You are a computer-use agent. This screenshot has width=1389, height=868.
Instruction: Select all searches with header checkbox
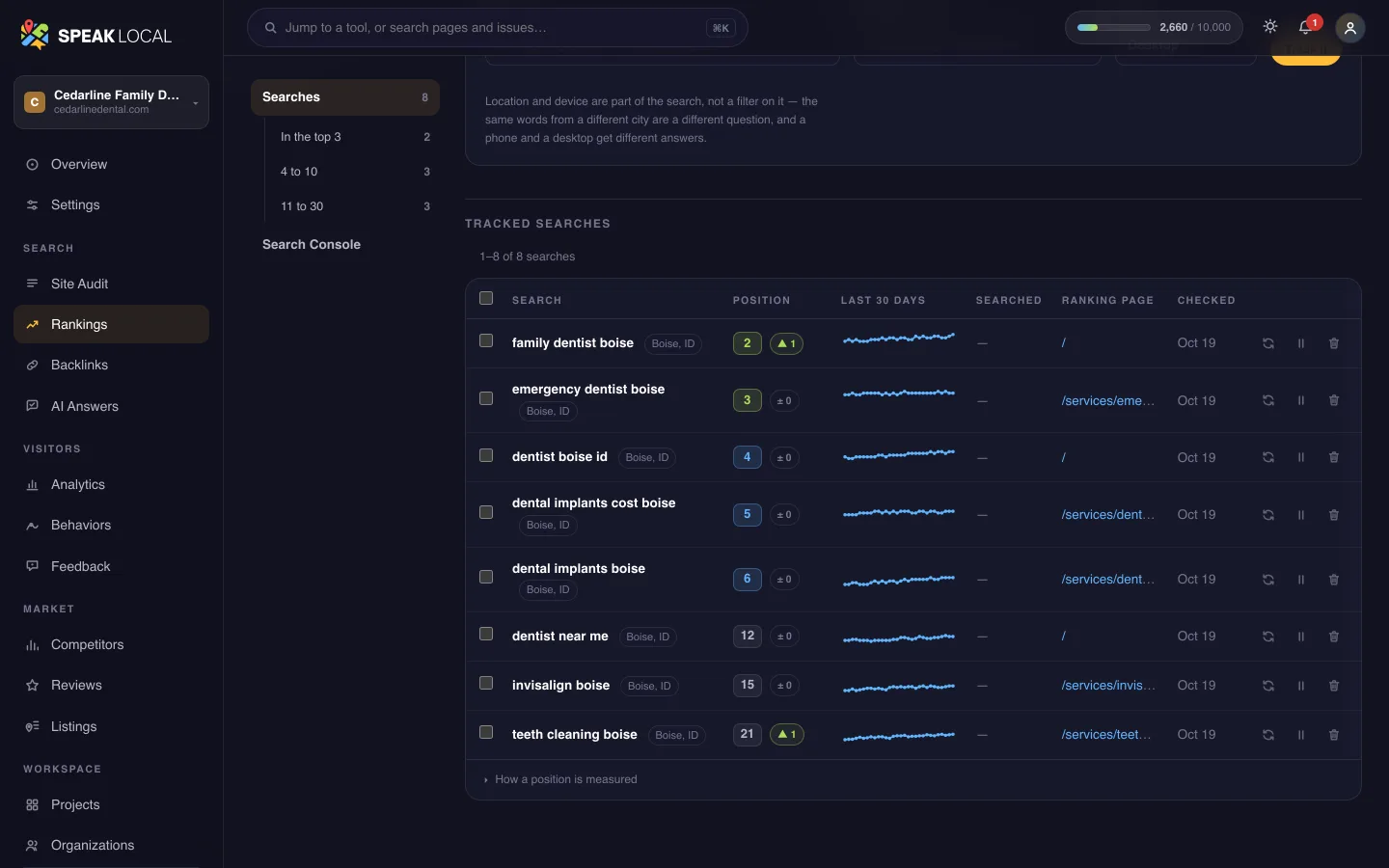click(x=486, y=299)
